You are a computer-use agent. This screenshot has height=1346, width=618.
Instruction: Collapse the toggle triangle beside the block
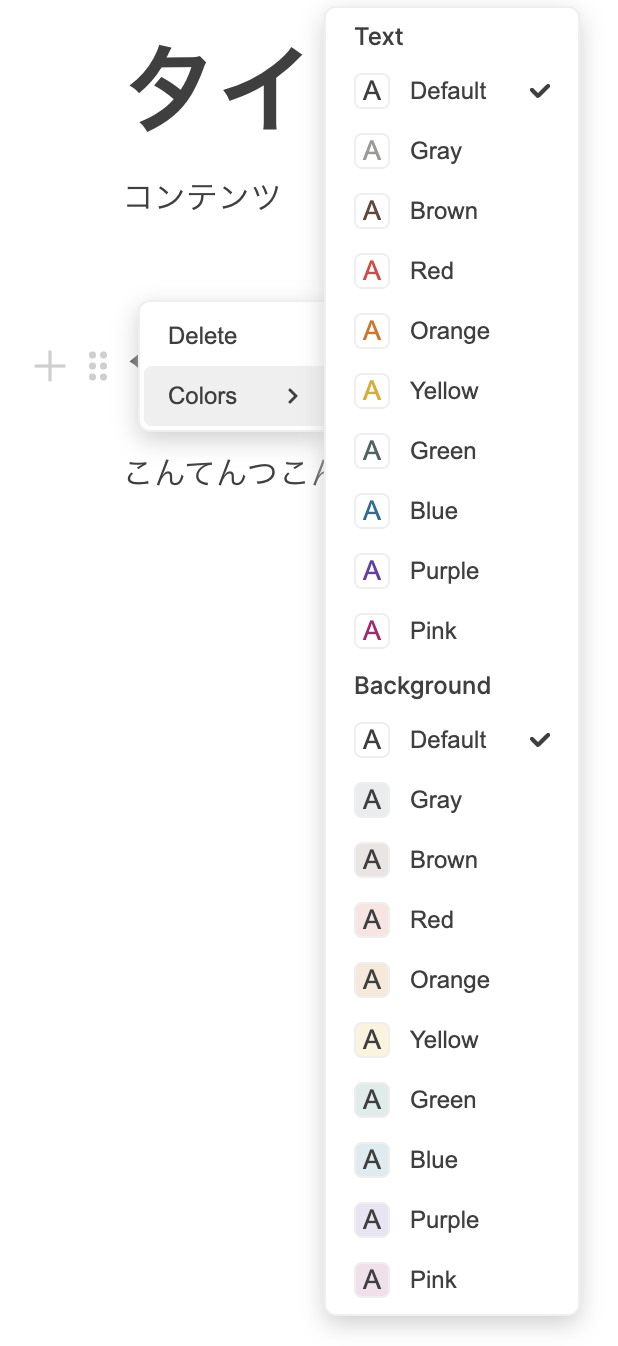click(133, 361)
